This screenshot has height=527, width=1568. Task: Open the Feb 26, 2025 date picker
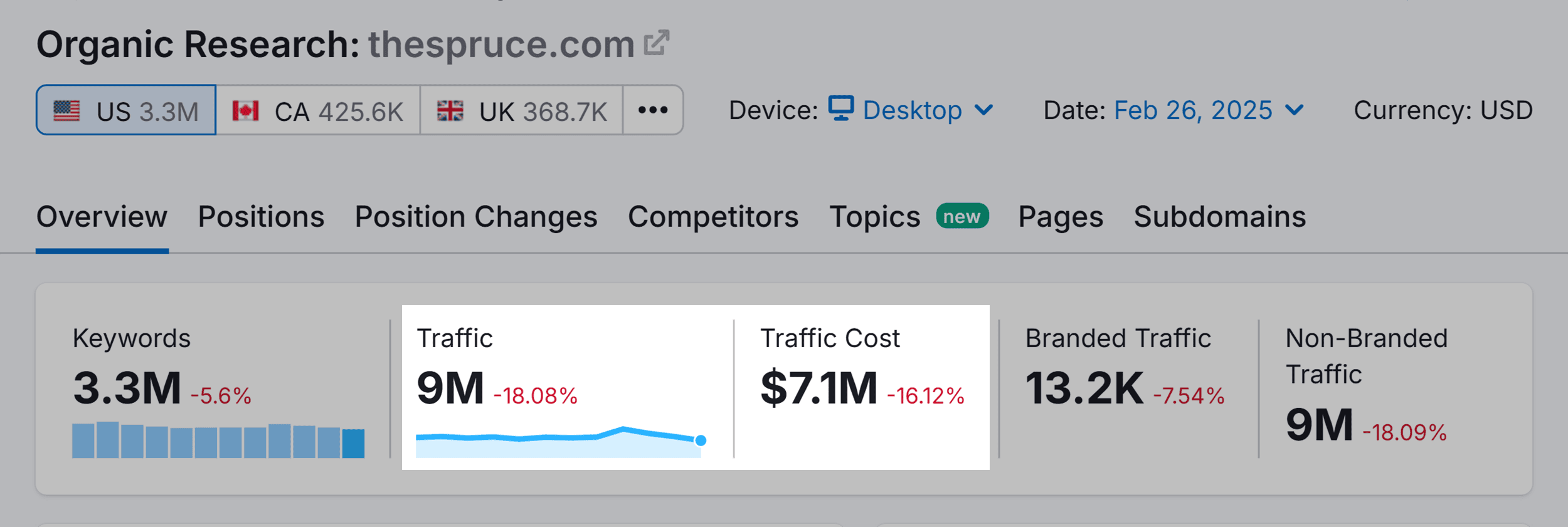[x=1193, y=110]
